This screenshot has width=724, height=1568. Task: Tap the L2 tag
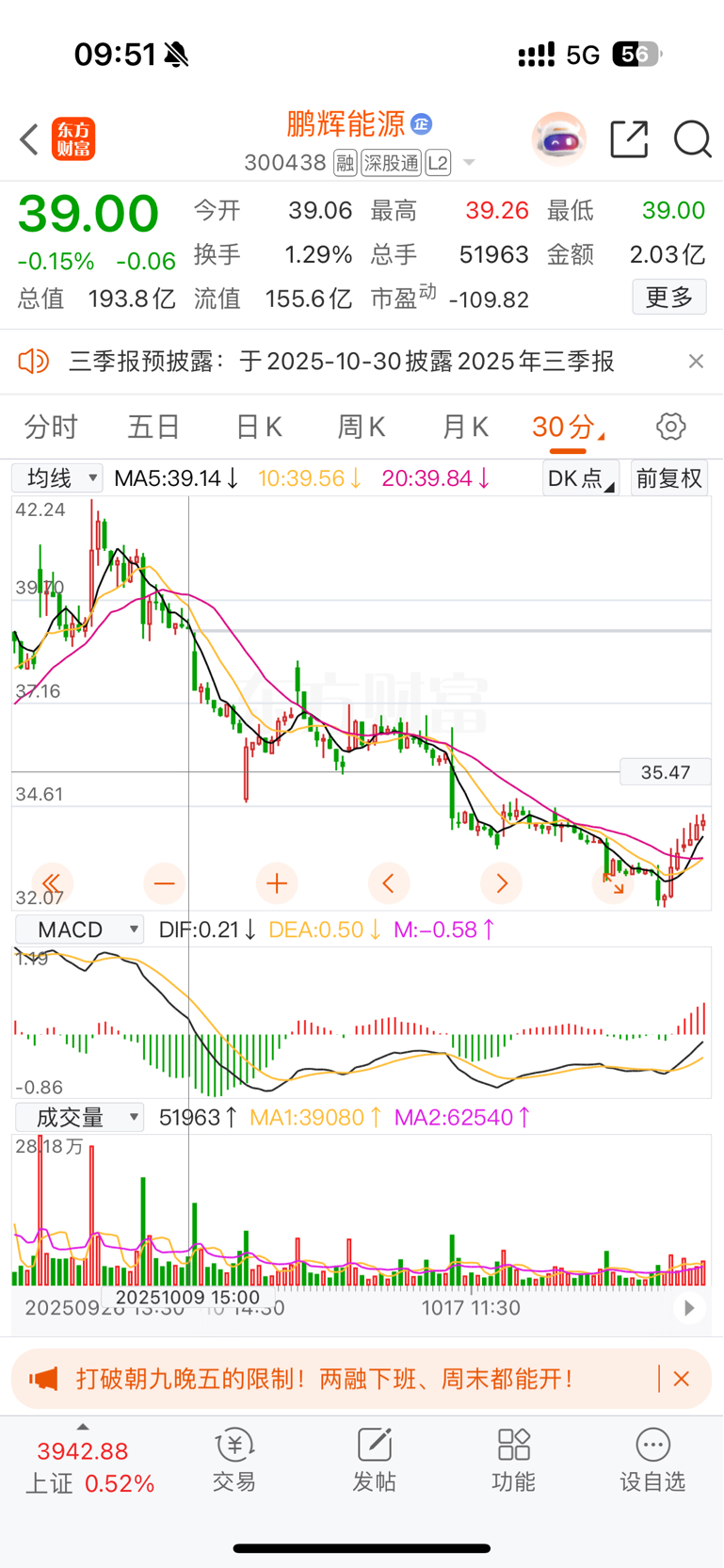438,163
